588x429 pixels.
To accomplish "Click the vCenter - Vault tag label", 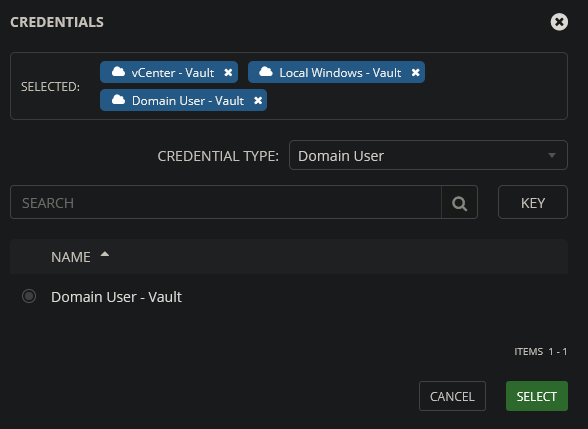I will coord(172,73).
